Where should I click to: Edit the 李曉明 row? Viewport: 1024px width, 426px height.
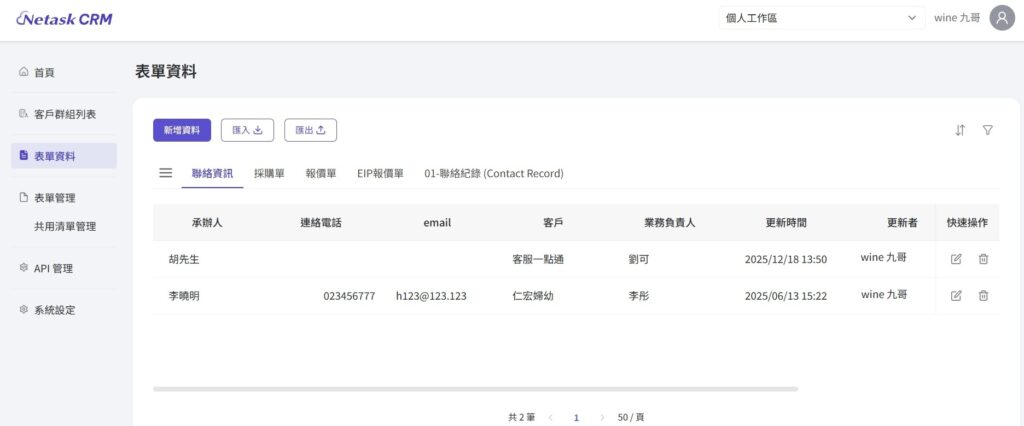[956, 295]
